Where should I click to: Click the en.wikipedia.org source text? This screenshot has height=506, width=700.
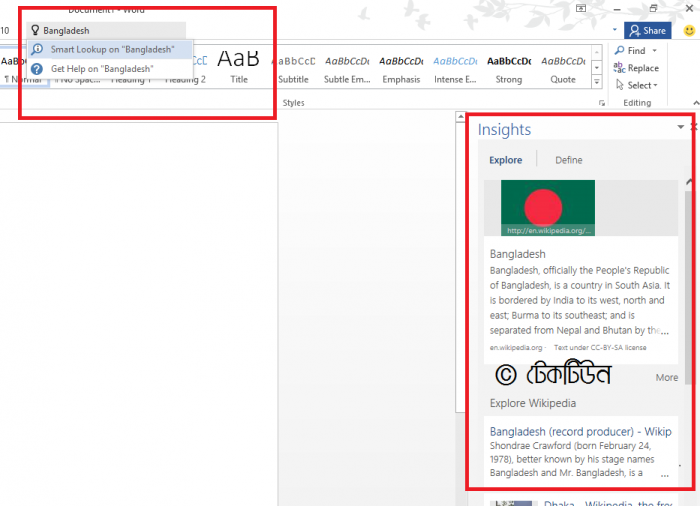516,347
